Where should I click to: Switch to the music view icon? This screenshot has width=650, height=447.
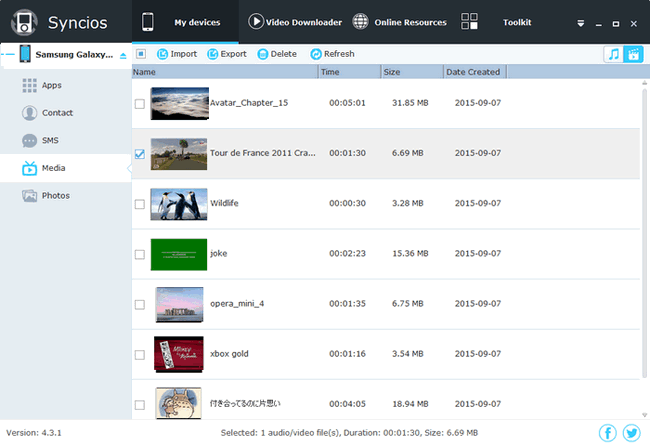pos(613,54)
